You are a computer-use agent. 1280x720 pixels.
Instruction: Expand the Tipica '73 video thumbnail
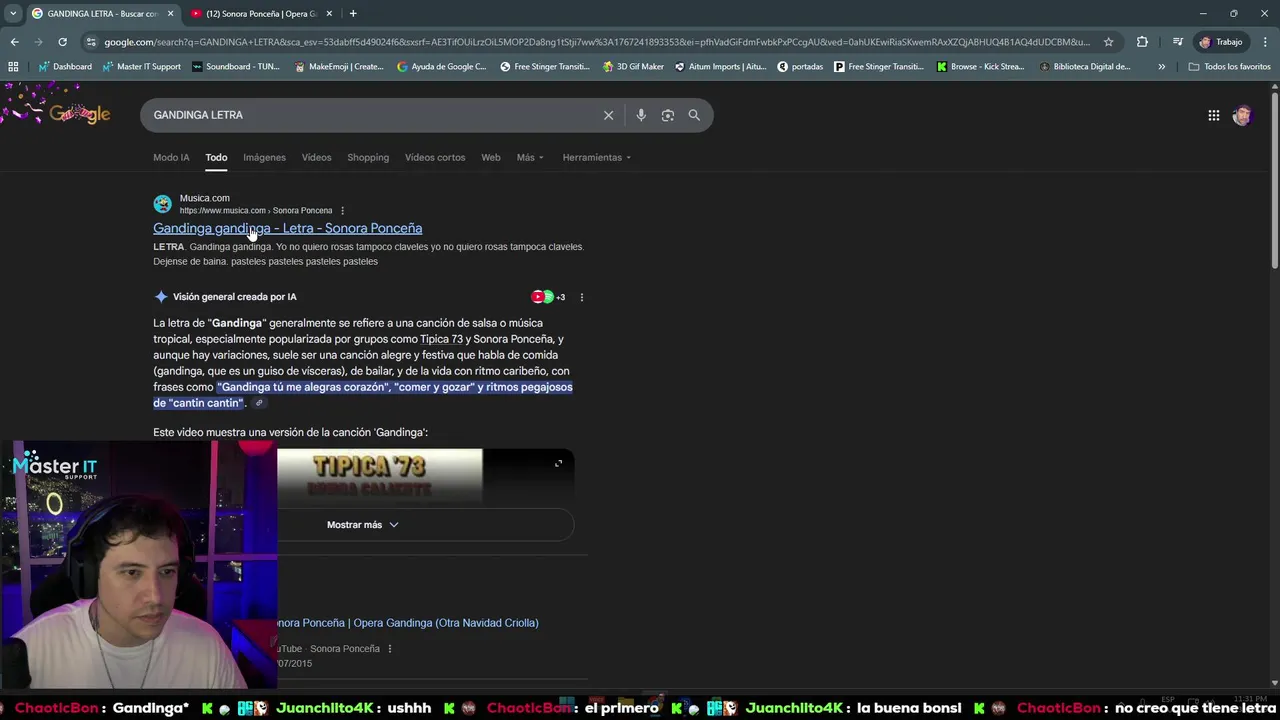coord(558,463)
